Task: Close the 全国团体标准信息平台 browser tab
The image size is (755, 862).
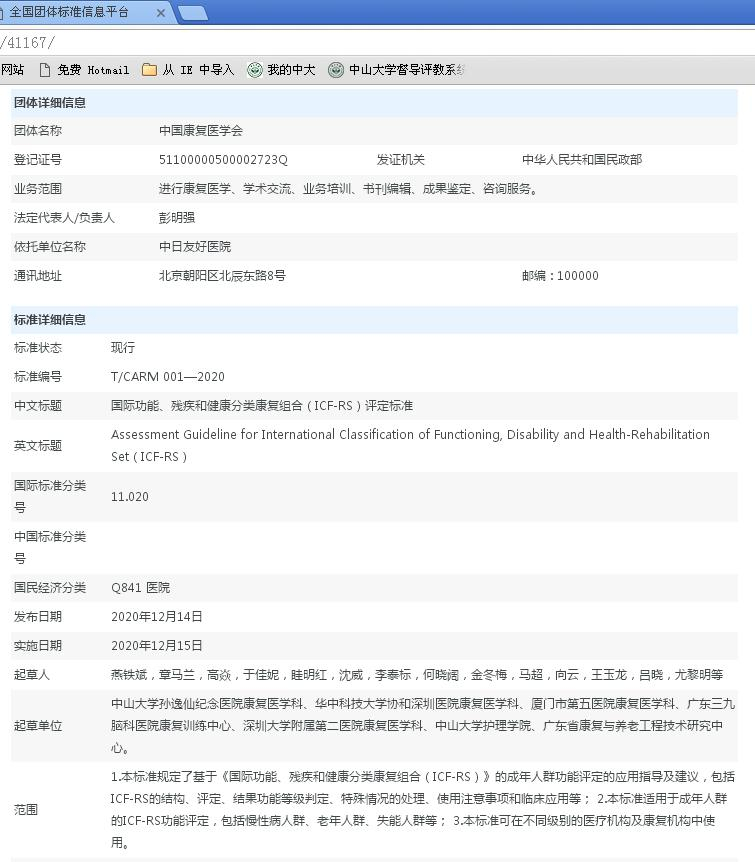Action: pos(161,13)
